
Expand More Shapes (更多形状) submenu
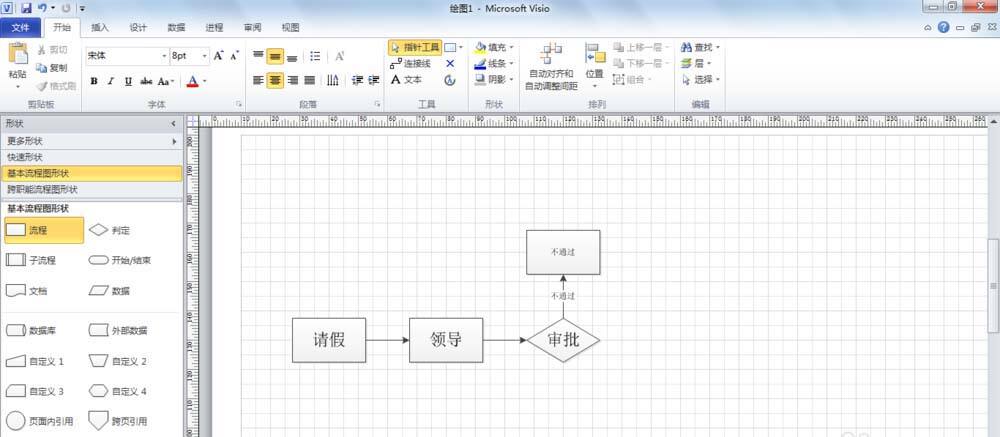91,142
